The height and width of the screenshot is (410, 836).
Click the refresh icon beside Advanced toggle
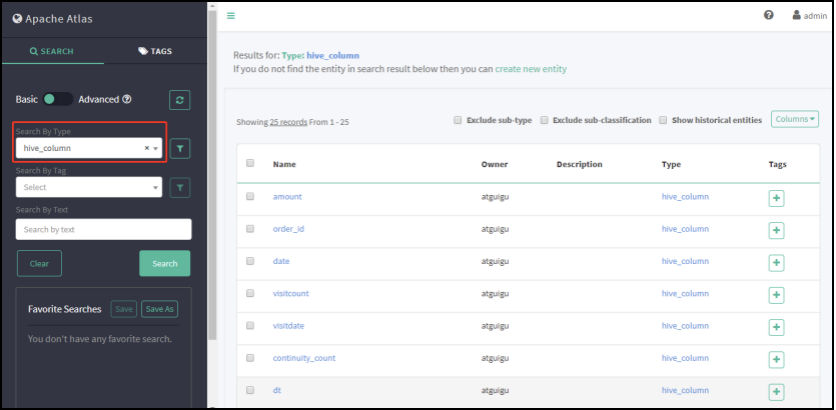coord(180,99)
